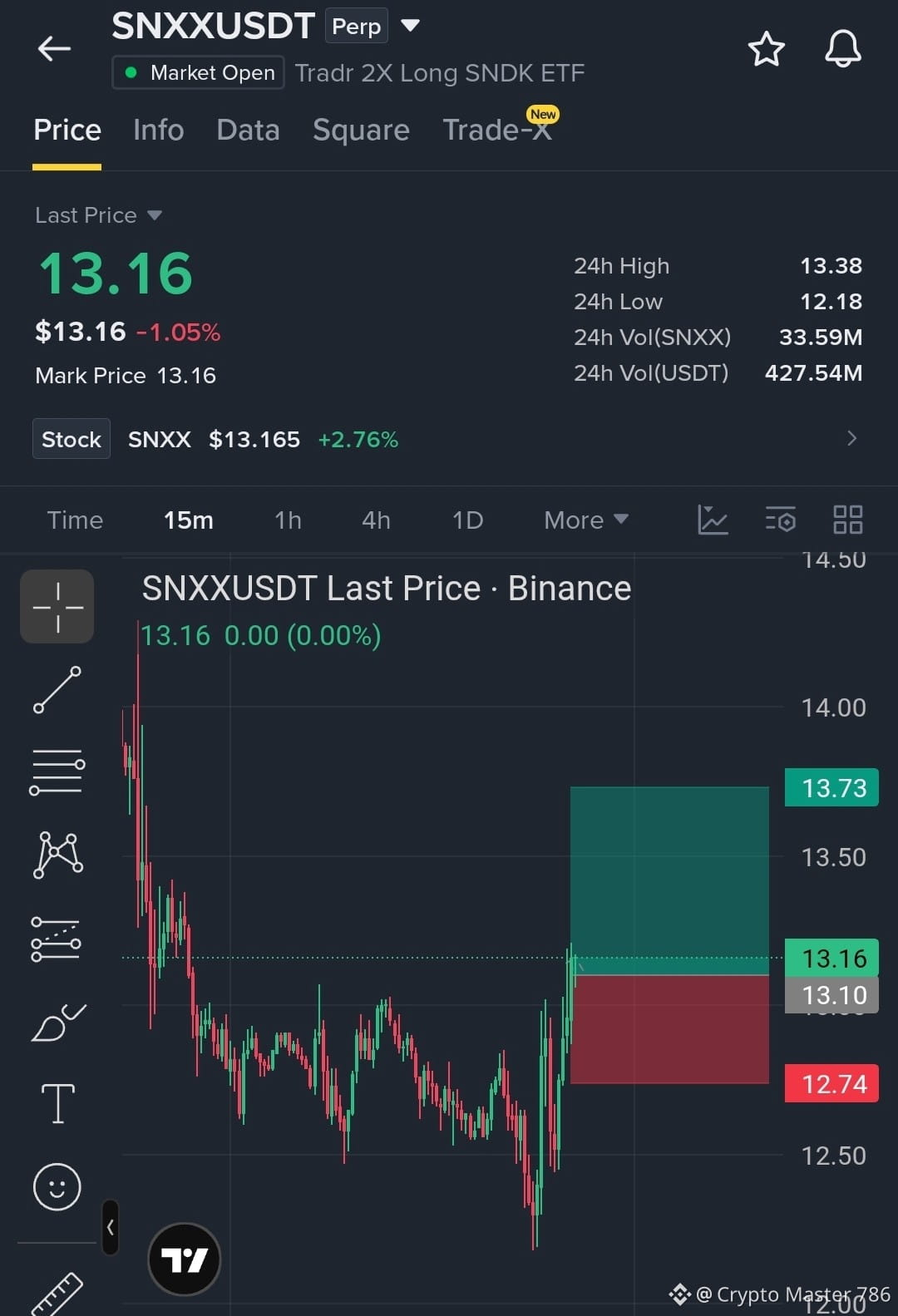Tap the TradingView logo button
This screenshot has height=1316, width=898.
coord(185,1259)
